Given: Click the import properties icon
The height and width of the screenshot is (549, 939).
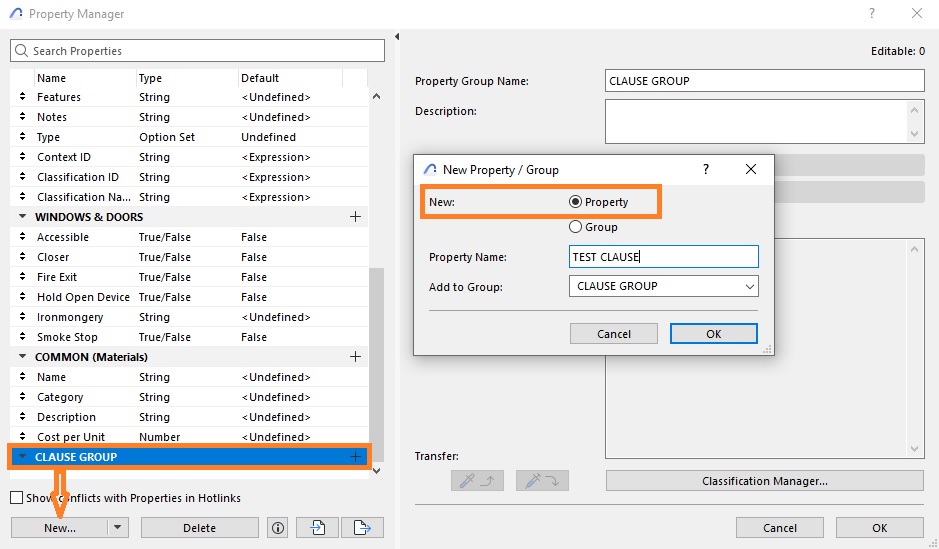Looking at the screenshot, I should pyautogui.click(x=317, y=527).
